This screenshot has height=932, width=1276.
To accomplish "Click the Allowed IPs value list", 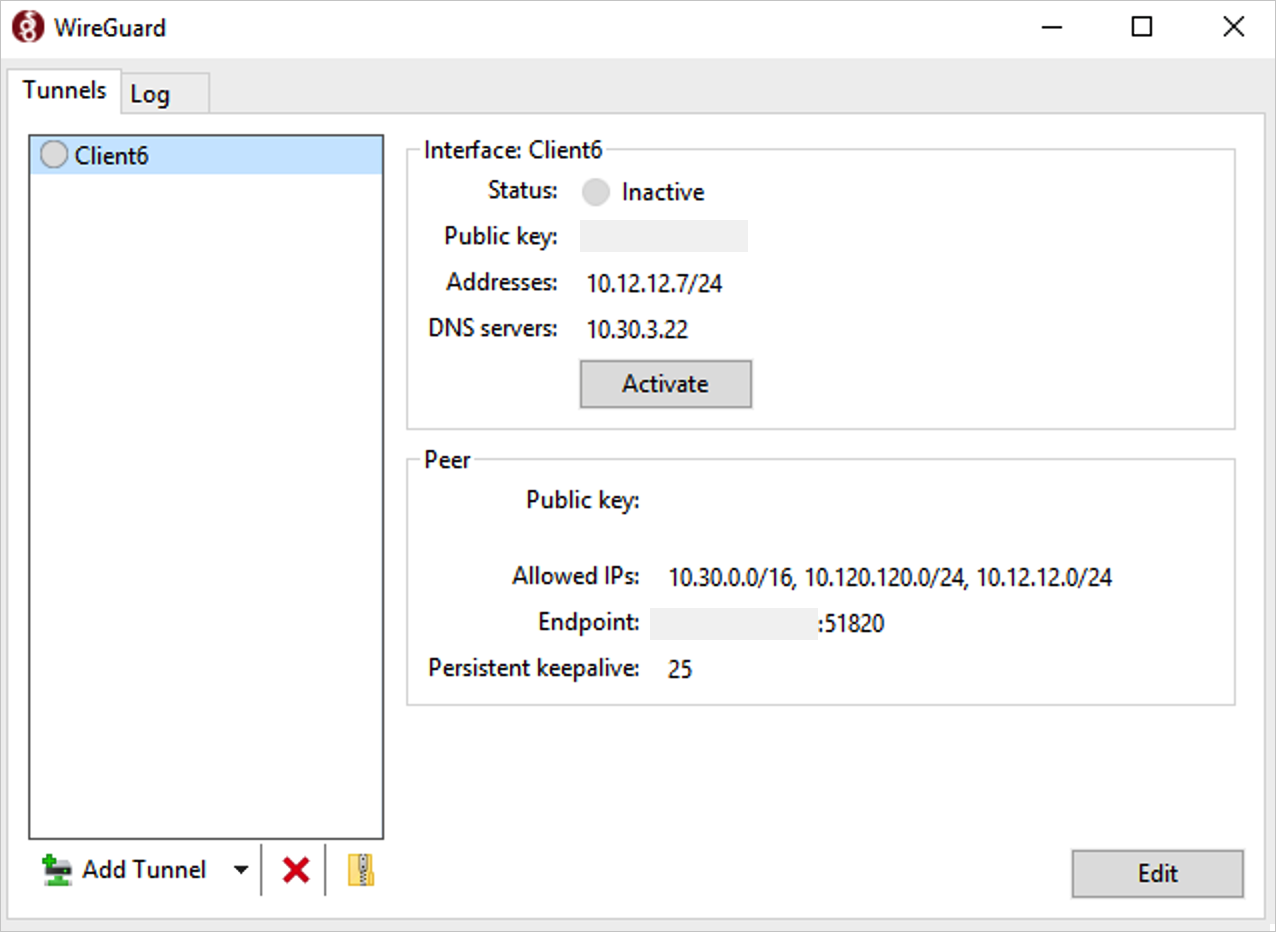I will tap(890, 577).
